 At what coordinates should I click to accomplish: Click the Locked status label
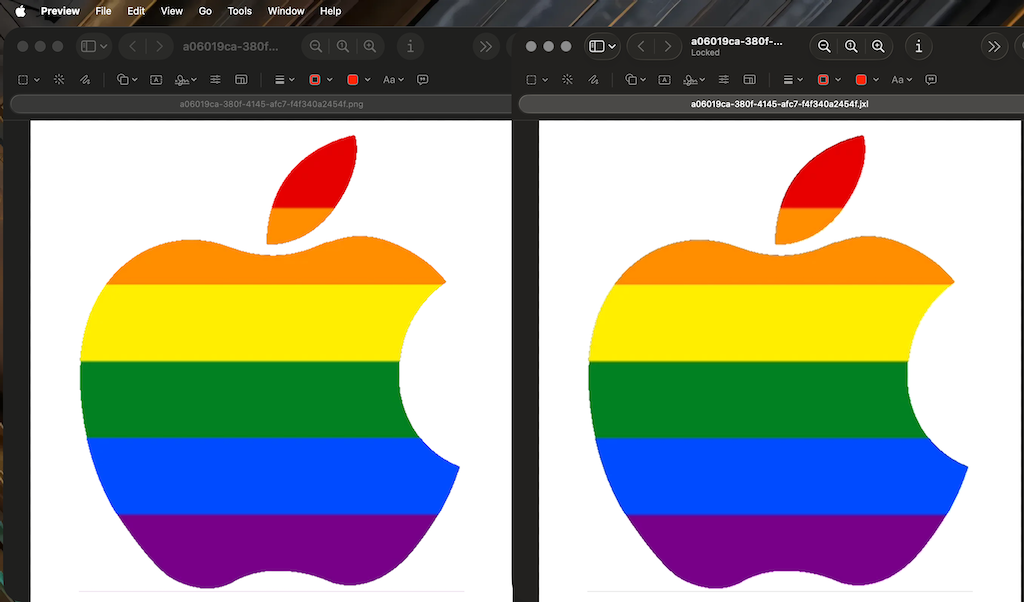705,53
